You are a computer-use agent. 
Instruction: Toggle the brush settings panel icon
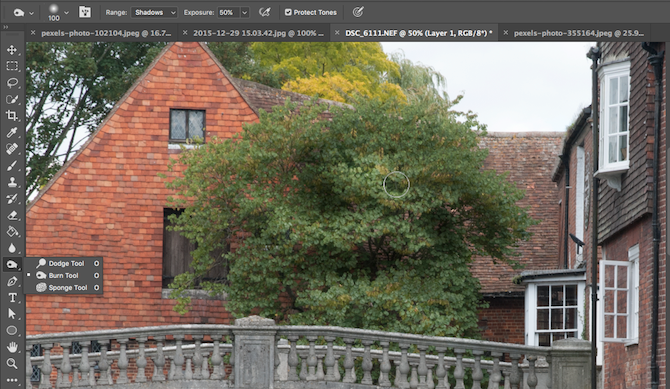click(x=85, y=12)
